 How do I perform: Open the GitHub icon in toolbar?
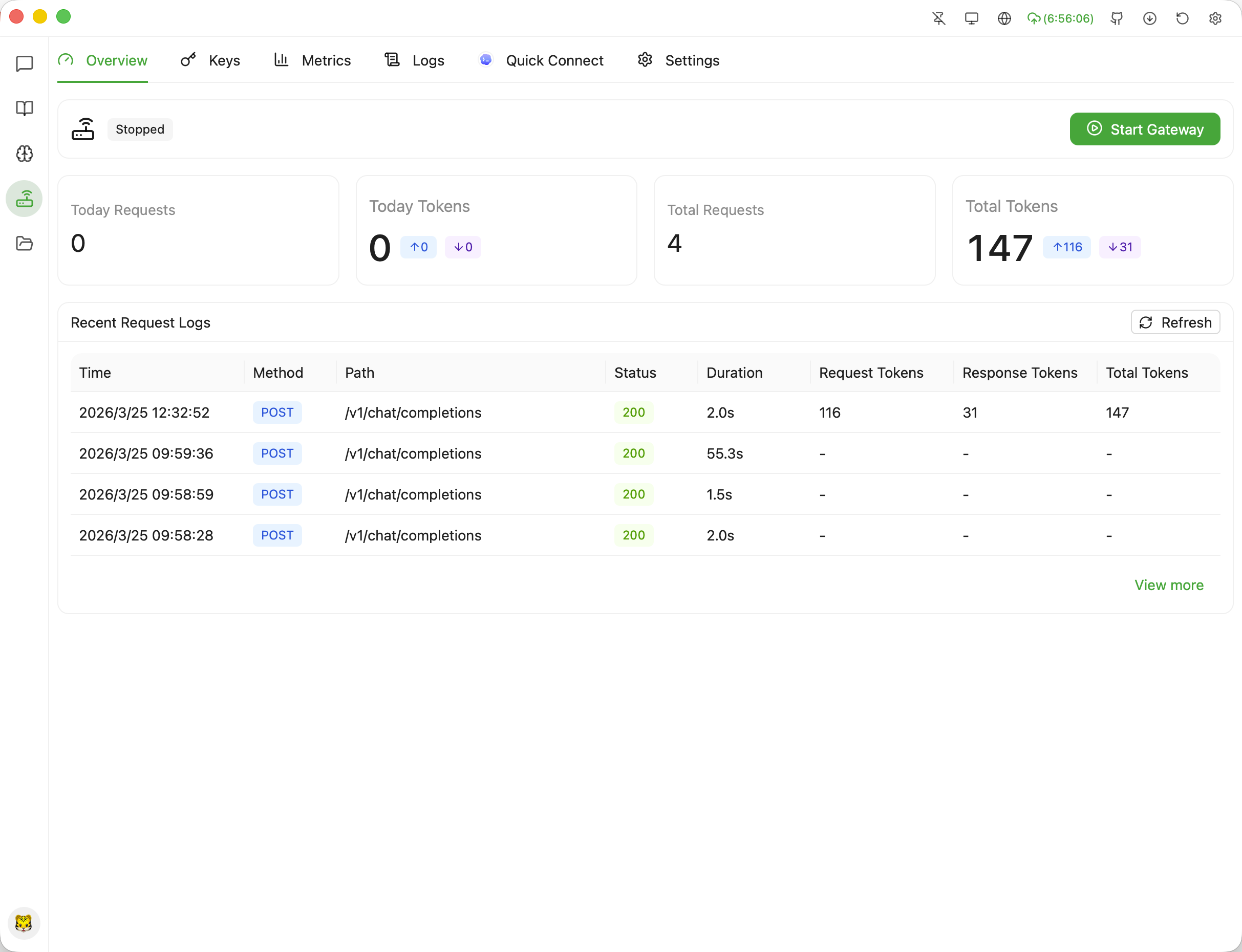coord(1117,19)
